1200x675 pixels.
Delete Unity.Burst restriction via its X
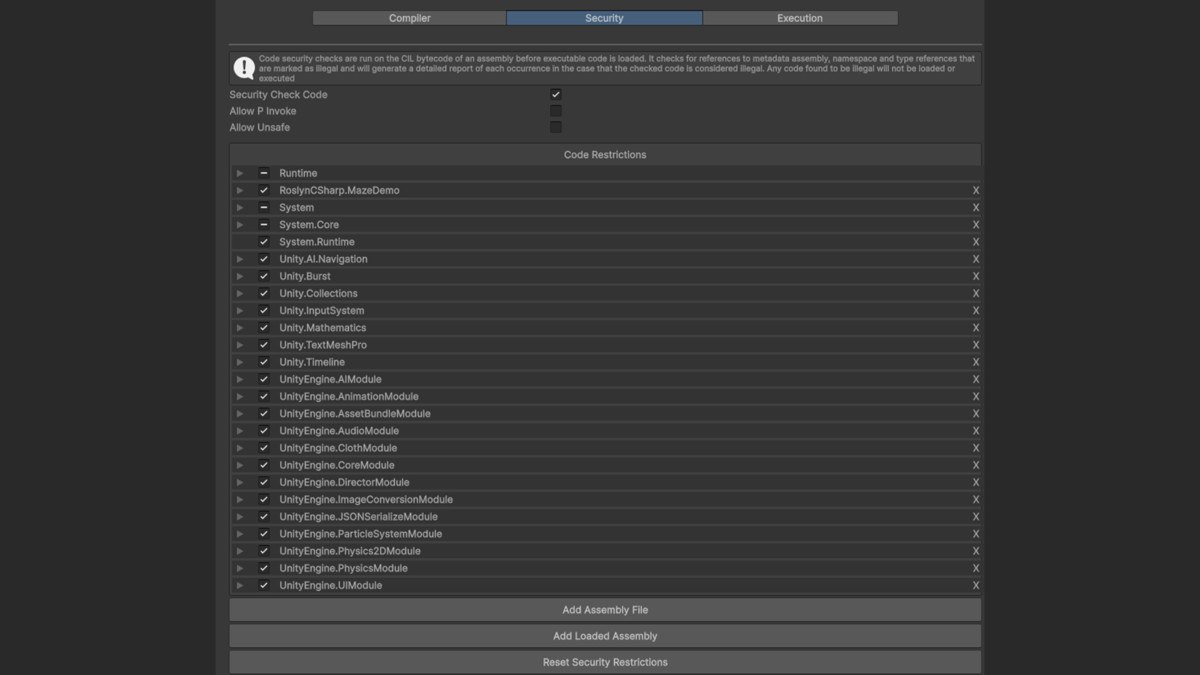[x=976, y=276]
